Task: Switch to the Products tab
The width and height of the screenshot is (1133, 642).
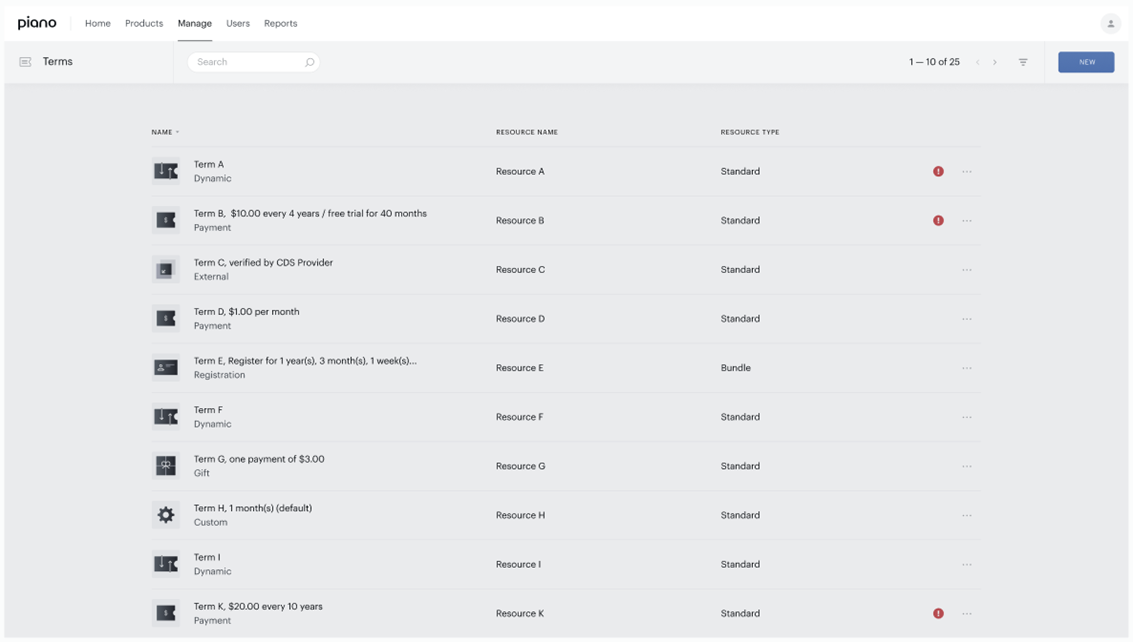Action: pos(144,23)
